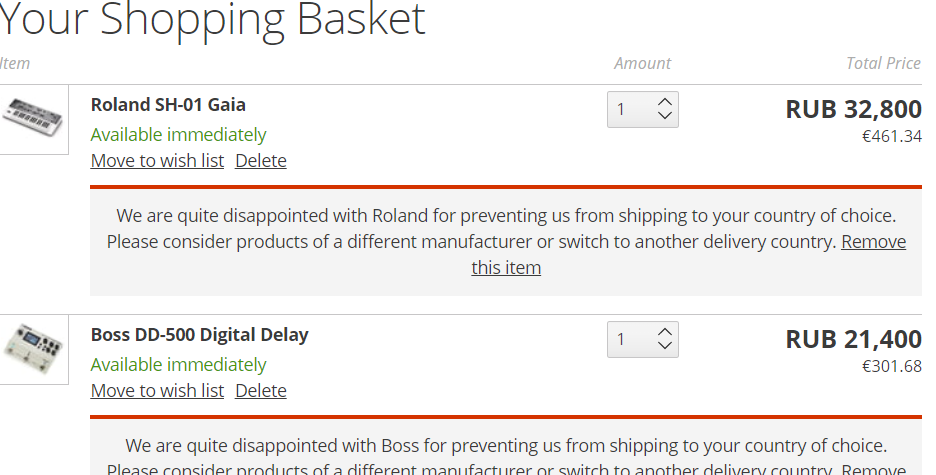The width and height of the screenshot is (936, 475).
Task: Click the RUB 21,400 price
Action: (853, 339)
